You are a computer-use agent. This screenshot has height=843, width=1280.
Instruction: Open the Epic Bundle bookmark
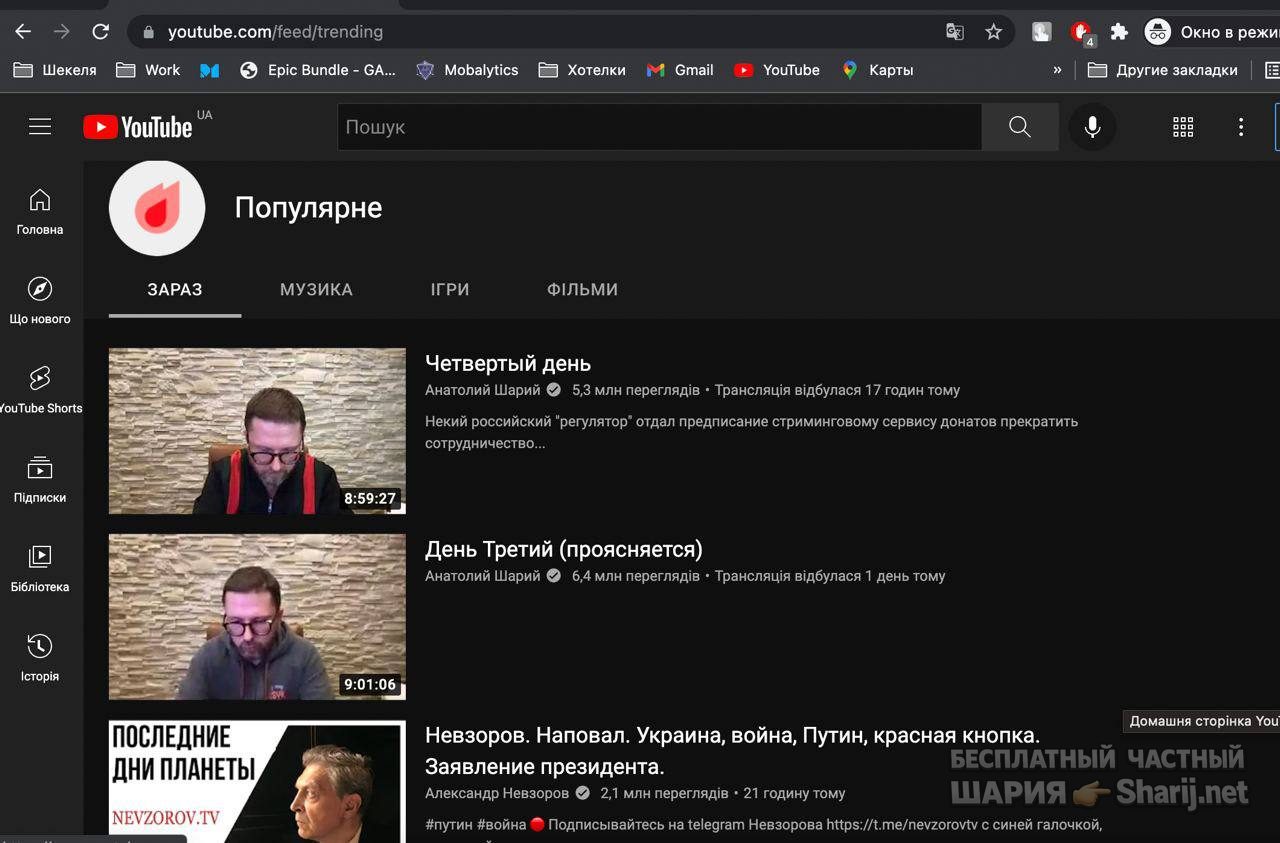(x=318, y=70)
